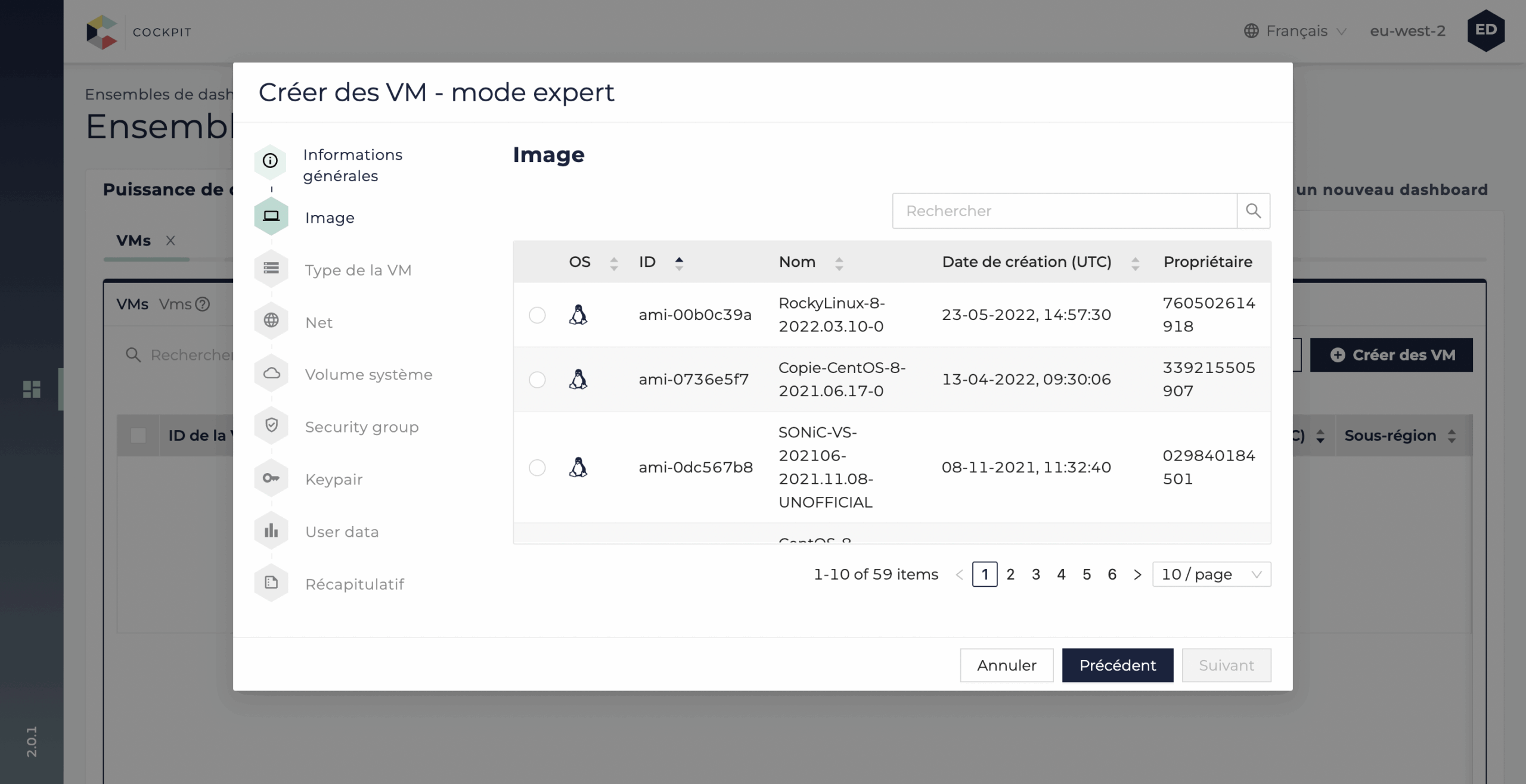The width and height of the screenshot is (1526, 784).
Task: Click the Type de la VM server icon
Action: 271,269
